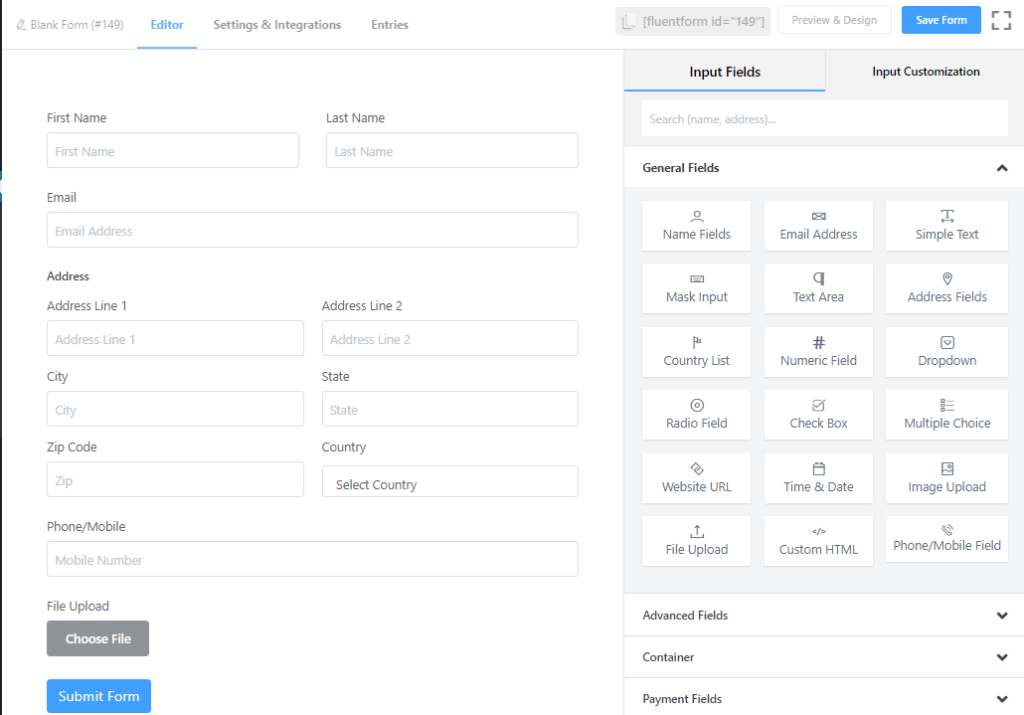Insert a Custom HTML block

click(818, 540)
